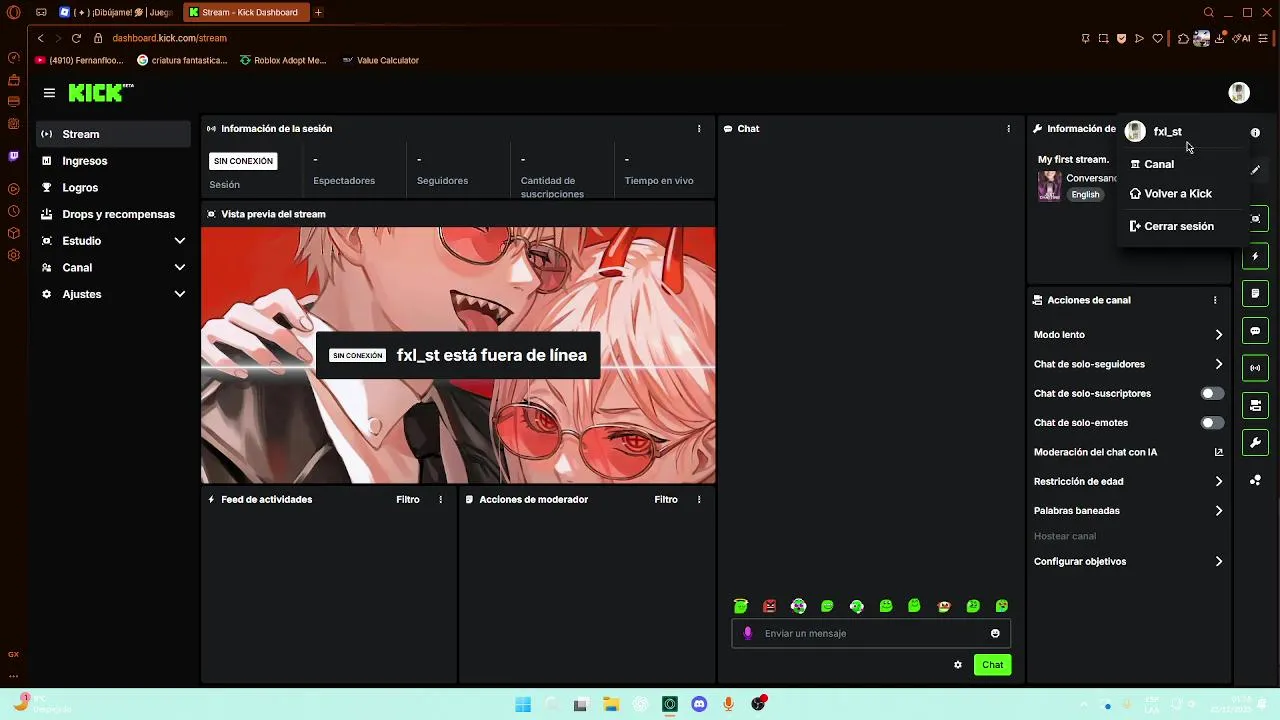Toggle Chat de solo-suscriptores switch
1280x720 pixels.
(x=1212, y=394)
